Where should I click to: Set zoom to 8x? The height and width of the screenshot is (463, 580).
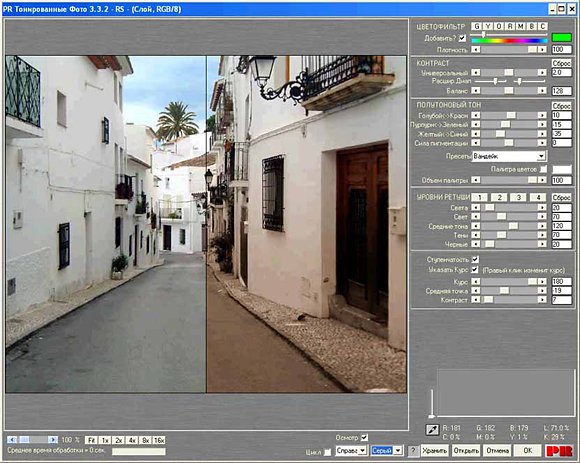coord(145,440)
